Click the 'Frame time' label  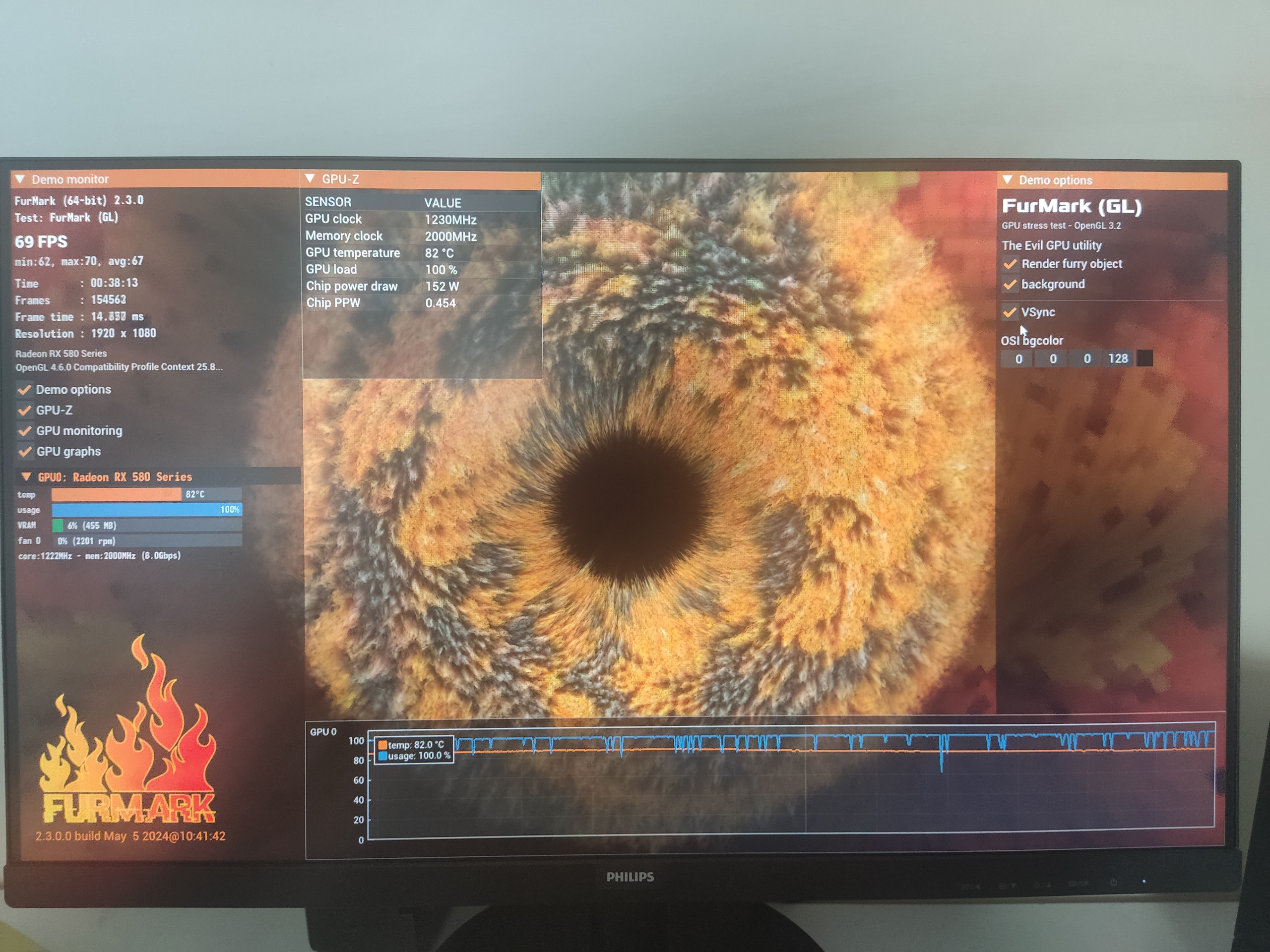(44, 317)
